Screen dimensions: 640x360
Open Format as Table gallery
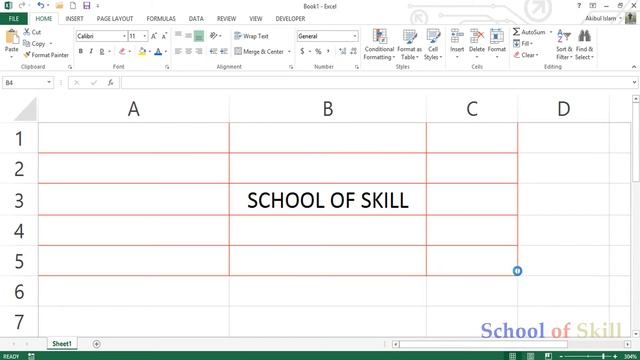coord(409,45)
